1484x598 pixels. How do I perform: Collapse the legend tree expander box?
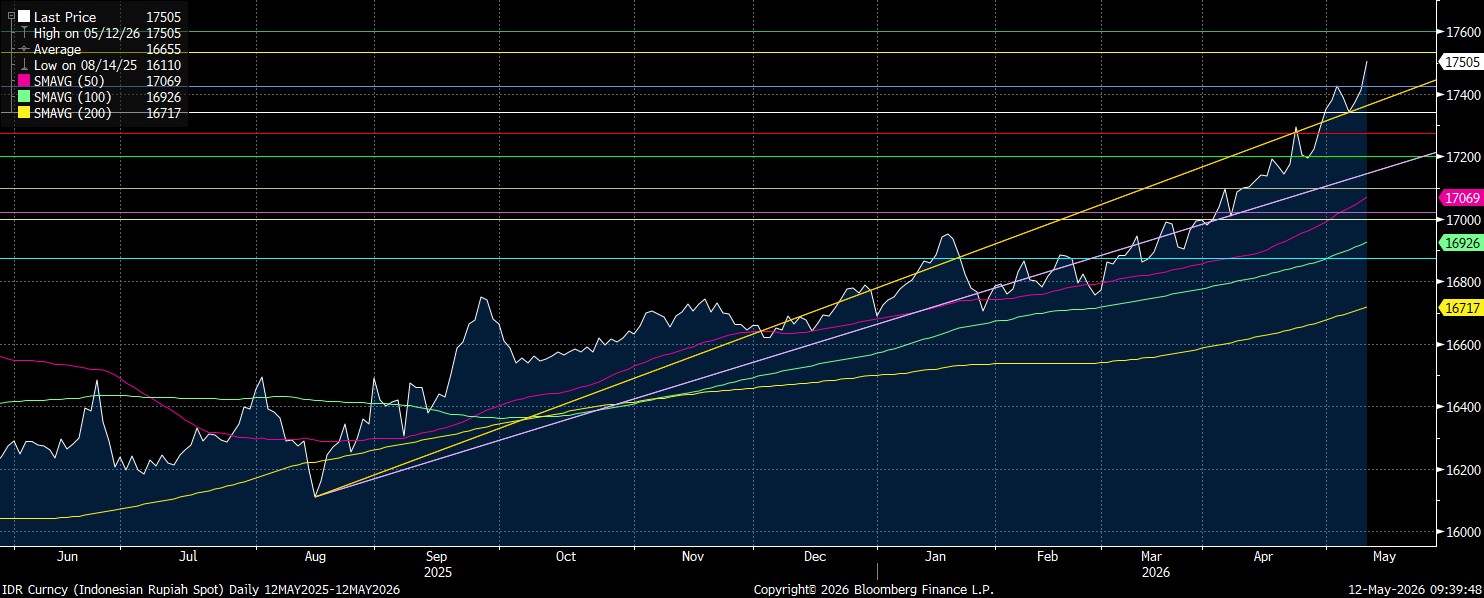[11, 17]
